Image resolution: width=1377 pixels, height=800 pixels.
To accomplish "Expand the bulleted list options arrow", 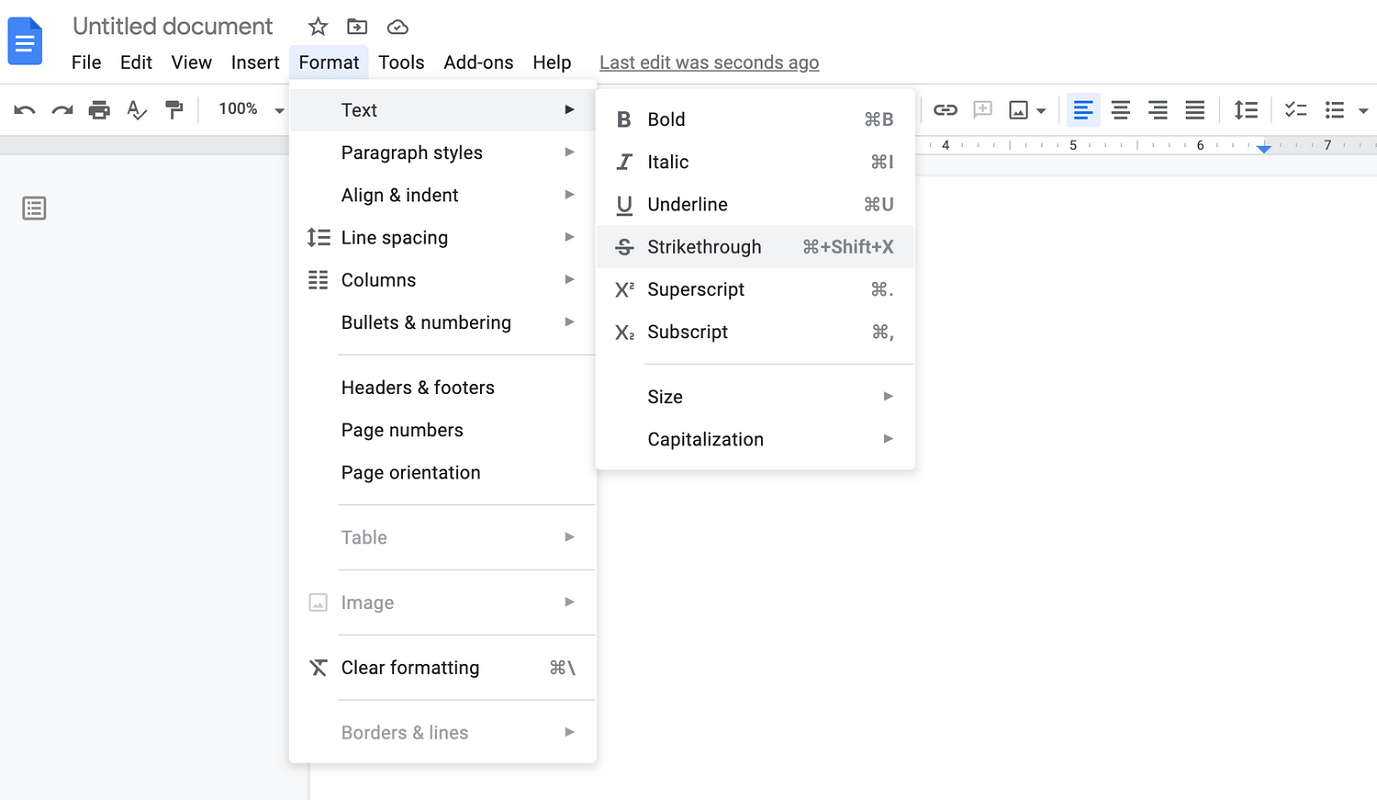I will pos(1360,110).
